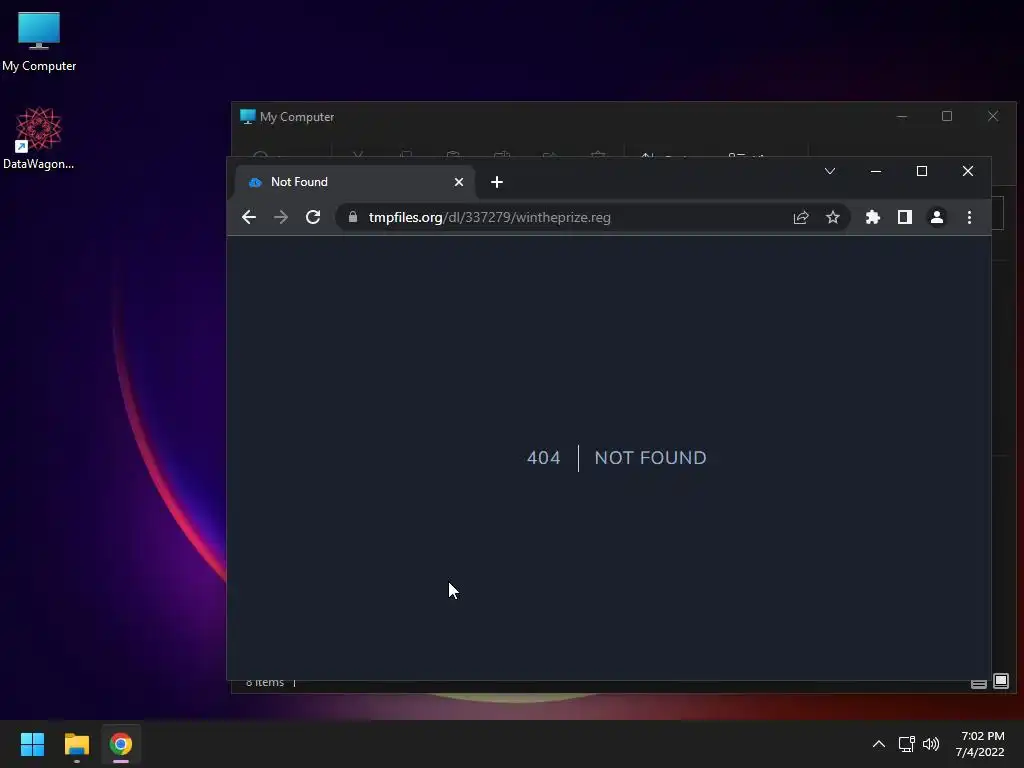Minimize the Chrome window
This screenshot has height=768, width=1024.
click(876, 171)
